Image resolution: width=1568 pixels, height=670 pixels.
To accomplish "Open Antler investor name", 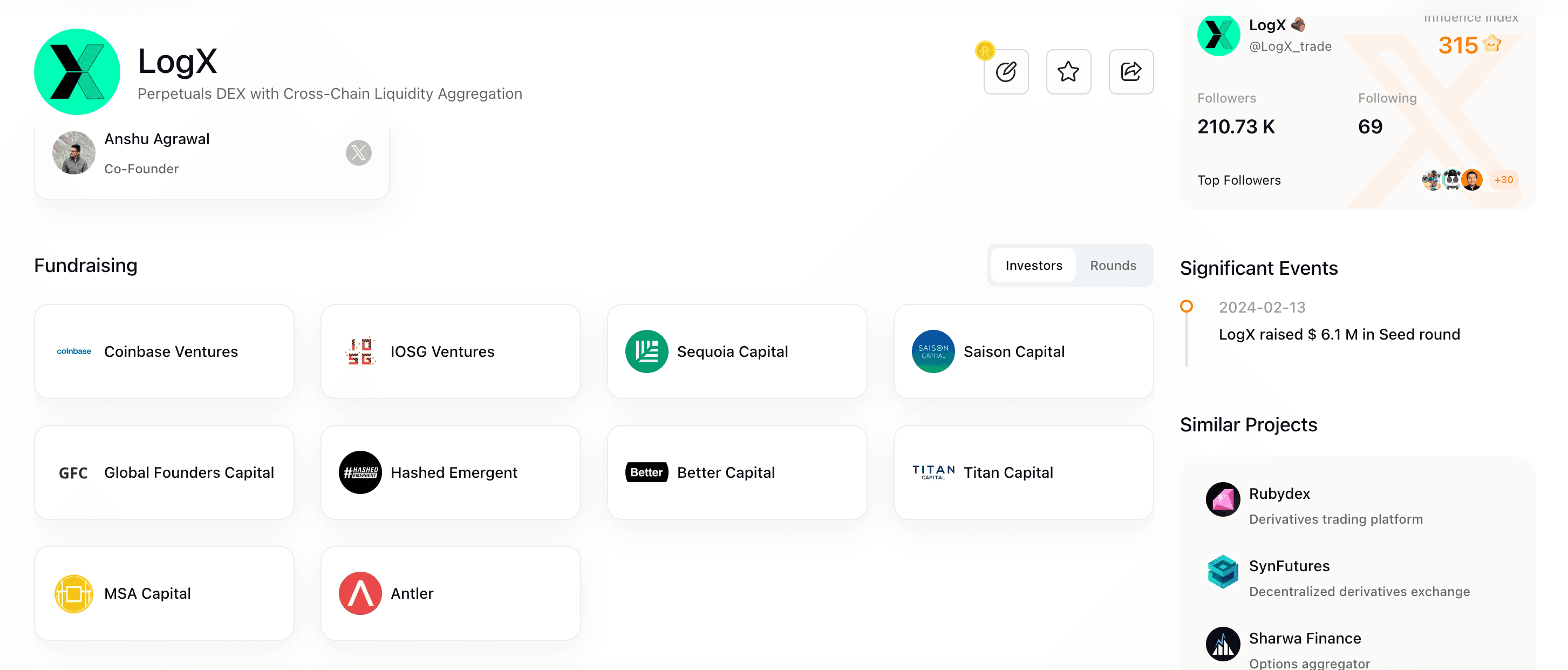I will [x=412, y=594].
